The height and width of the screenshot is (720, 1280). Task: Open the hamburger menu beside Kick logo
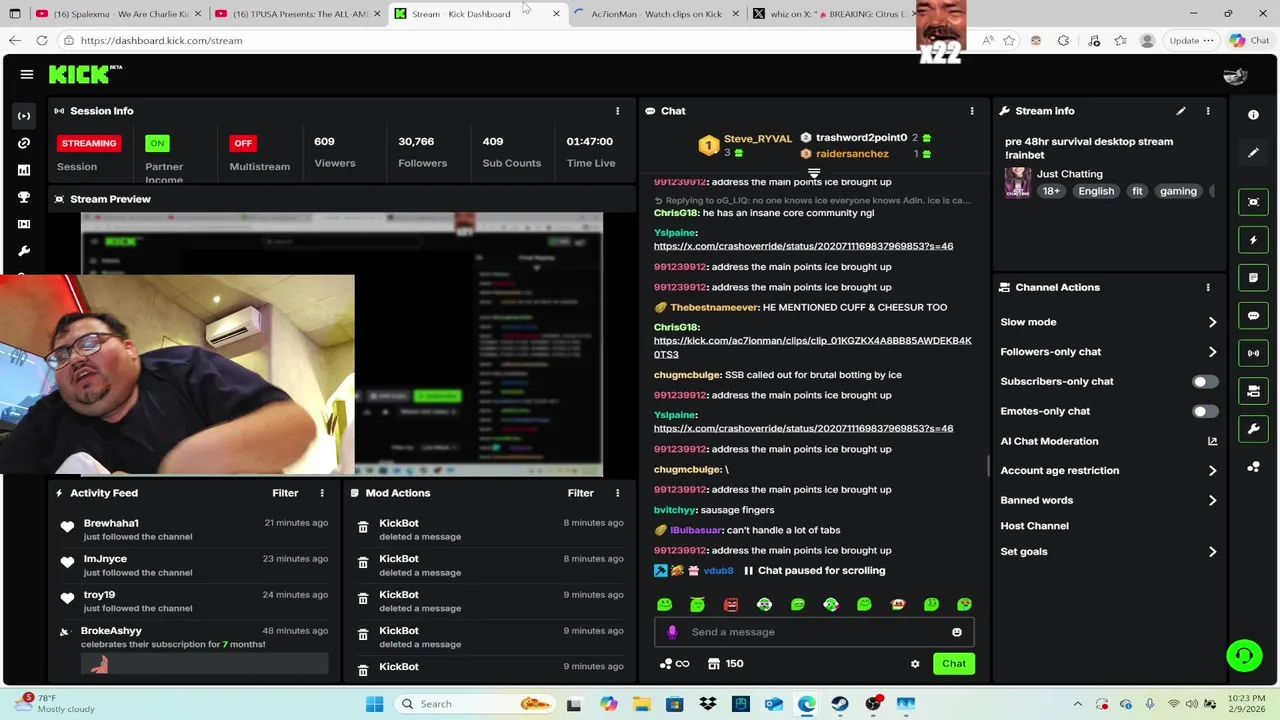pyautogui.click(x=27, y=74)
